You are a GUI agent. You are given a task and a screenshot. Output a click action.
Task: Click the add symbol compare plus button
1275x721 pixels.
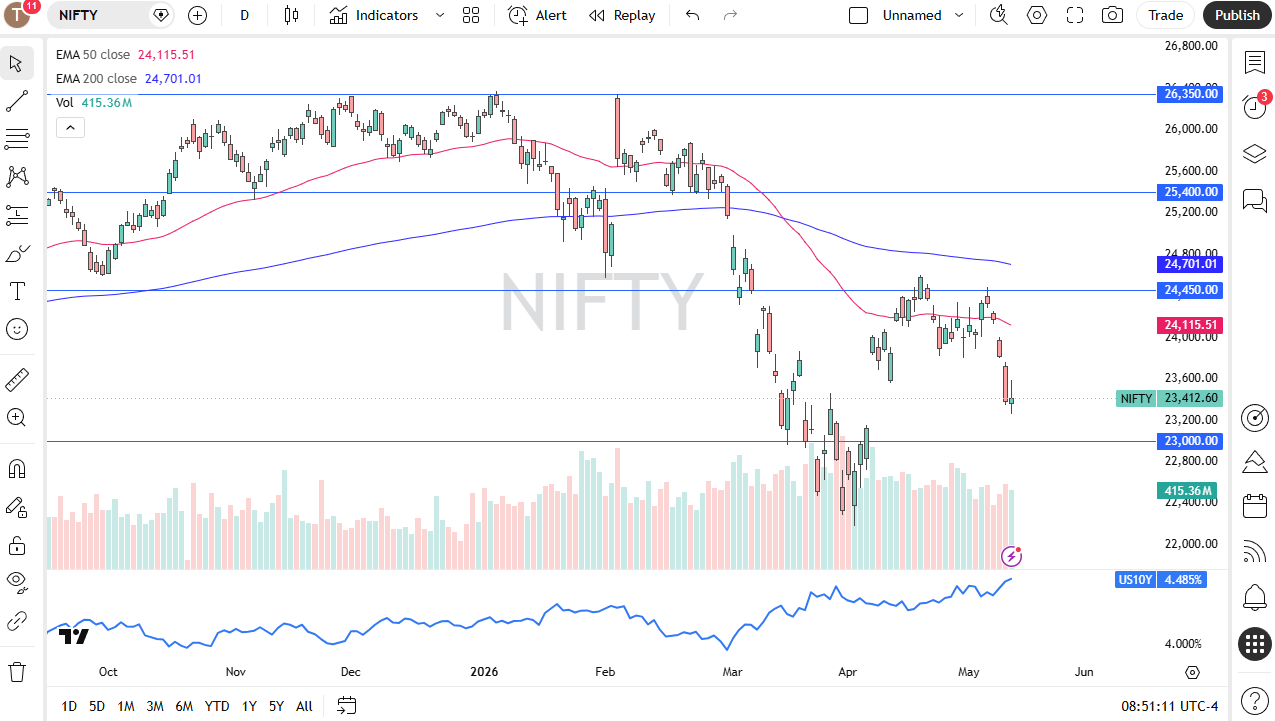click(x=197, y=15)
